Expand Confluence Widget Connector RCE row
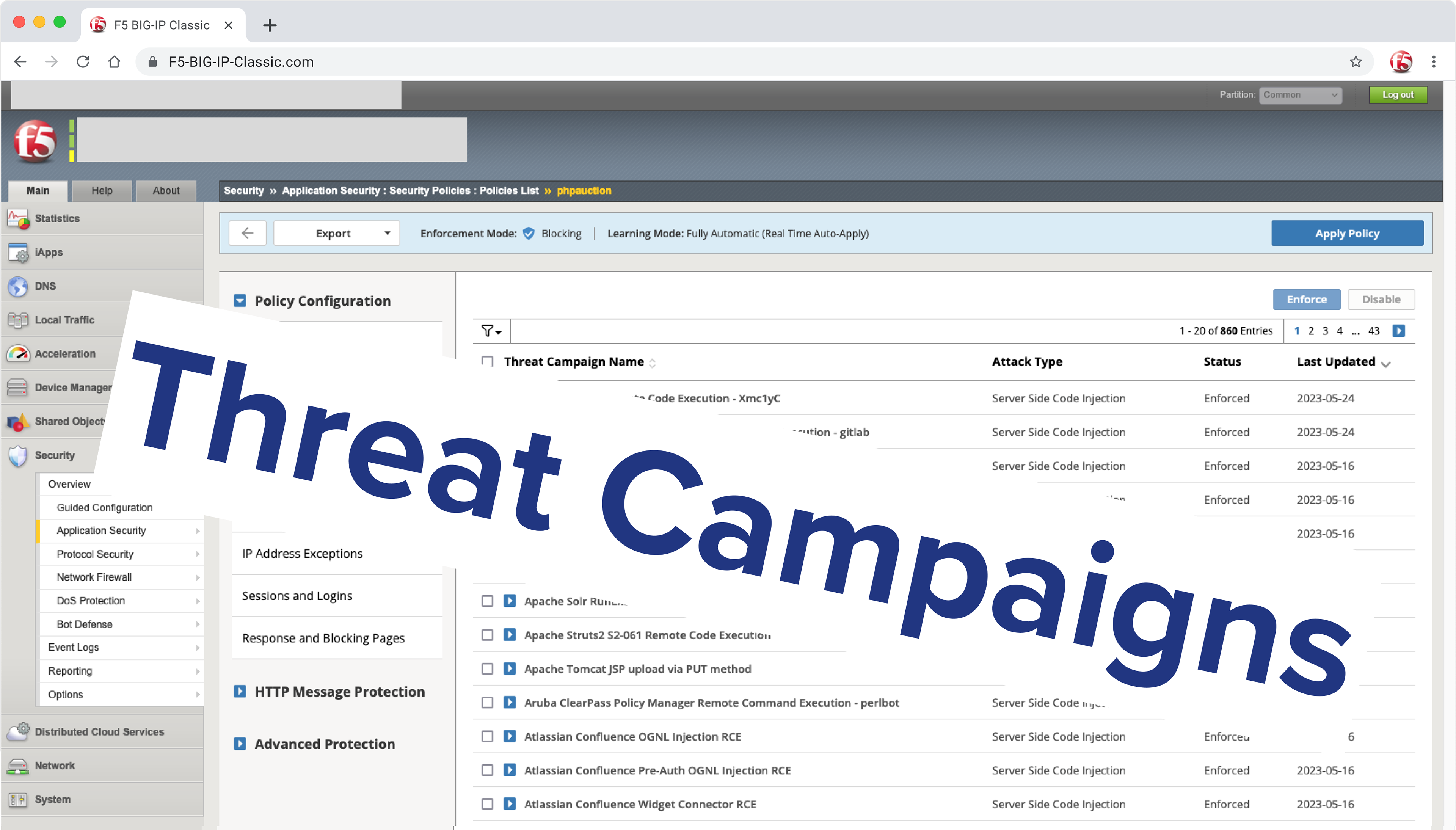 coord(510,804)
